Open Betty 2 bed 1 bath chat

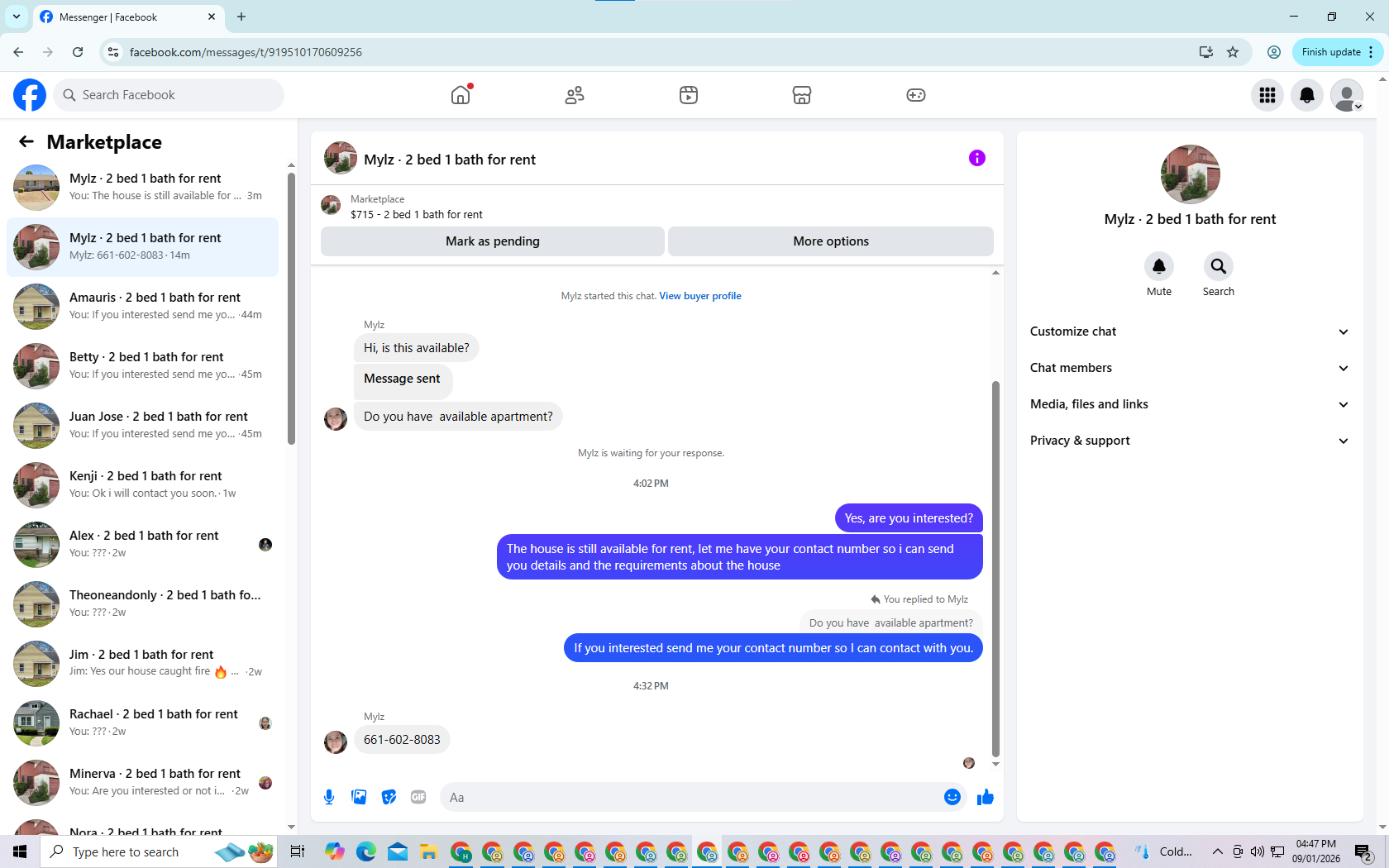(143, 366)
